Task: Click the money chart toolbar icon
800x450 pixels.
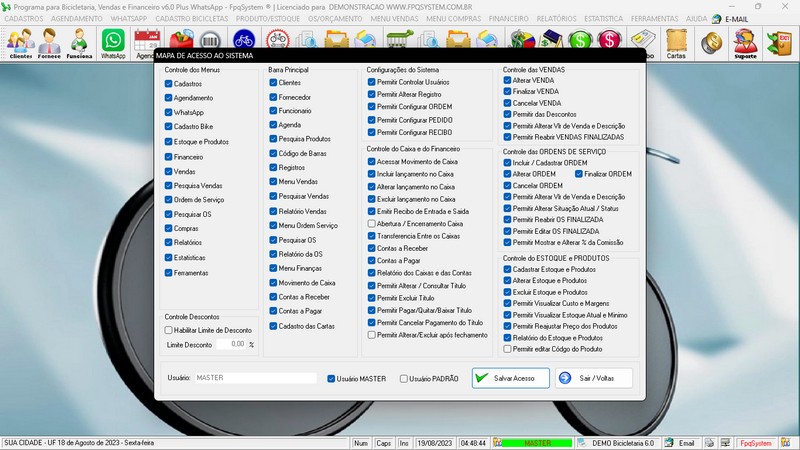Action: tap(521, 39)
